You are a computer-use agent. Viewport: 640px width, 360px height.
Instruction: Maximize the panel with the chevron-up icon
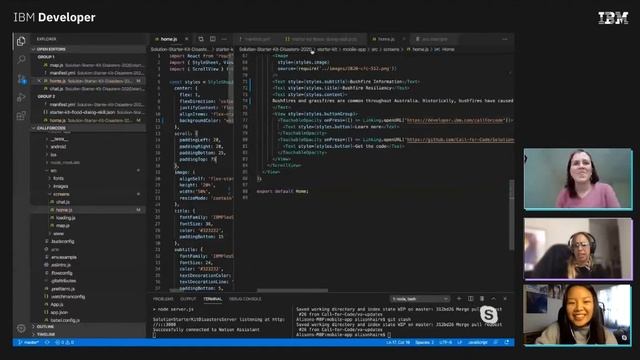click(x=493, y=299)
